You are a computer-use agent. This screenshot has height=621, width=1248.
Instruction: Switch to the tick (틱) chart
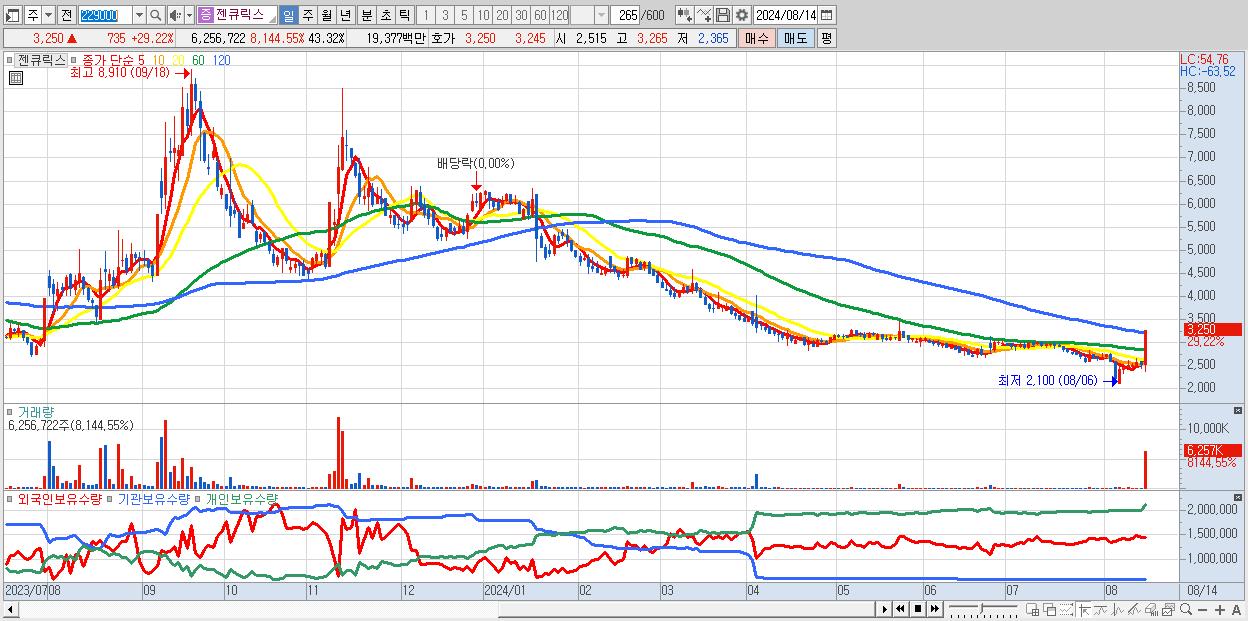[404, 15]
